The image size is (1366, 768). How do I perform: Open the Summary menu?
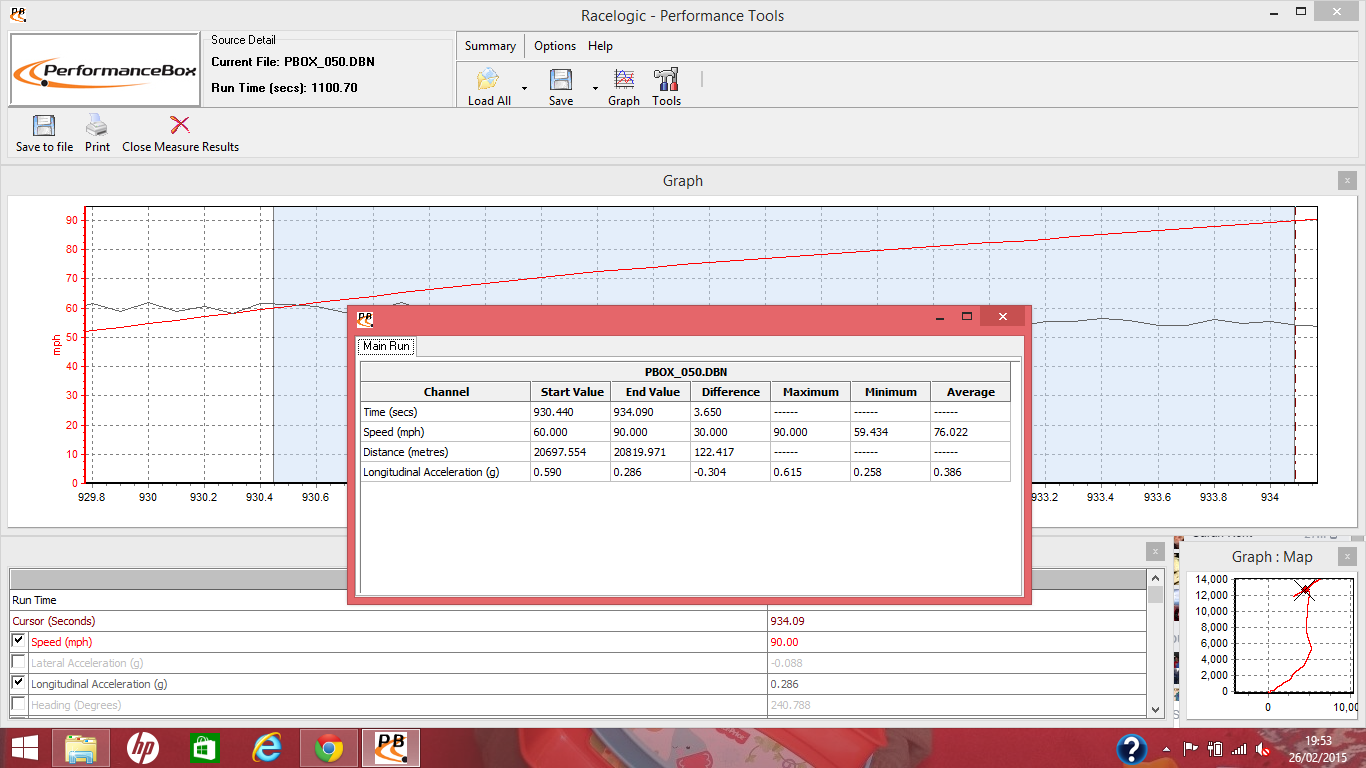pyautogui.click(x=490, y=46)
